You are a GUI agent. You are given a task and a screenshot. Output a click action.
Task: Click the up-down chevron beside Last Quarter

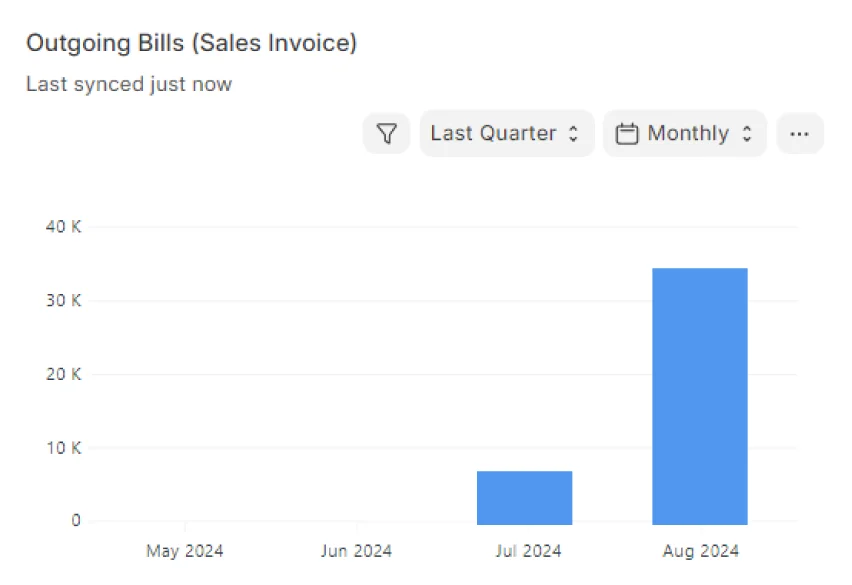pos(573,134)
